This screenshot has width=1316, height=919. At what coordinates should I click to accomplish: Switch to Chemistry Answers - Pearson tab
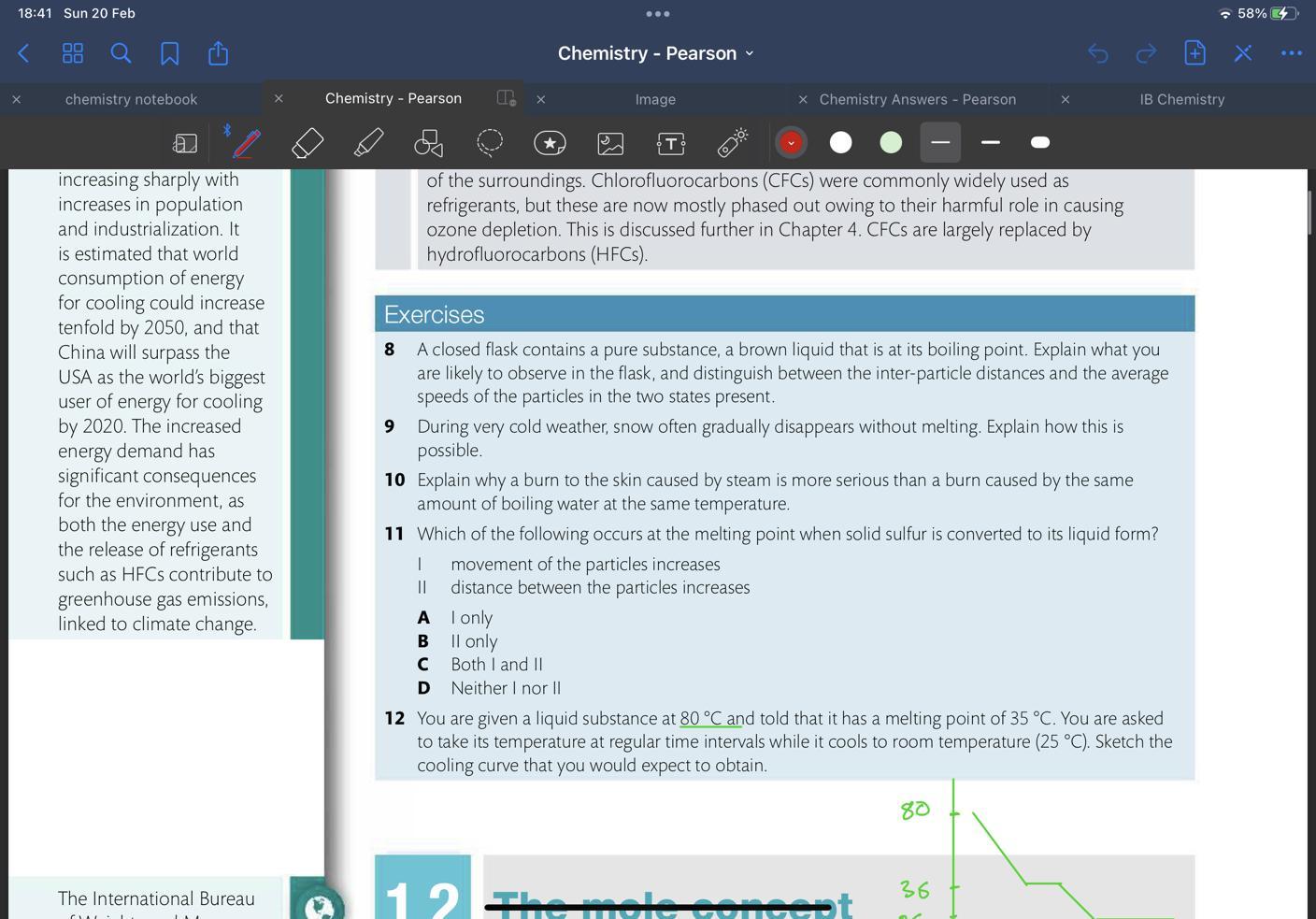click(918, 99)
